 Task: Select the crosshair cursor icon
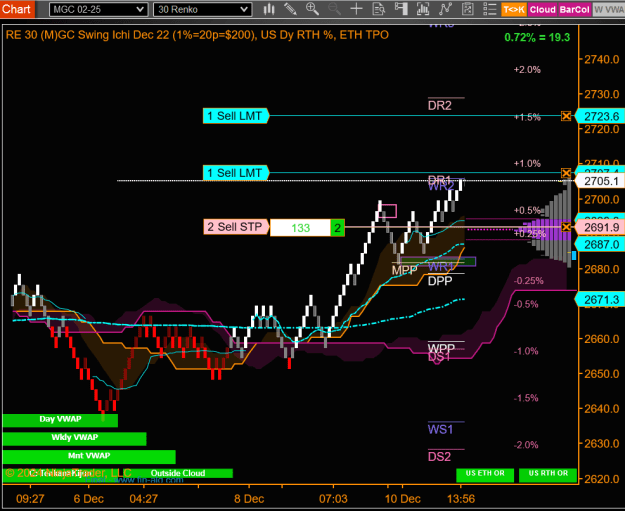click(356, 9)
